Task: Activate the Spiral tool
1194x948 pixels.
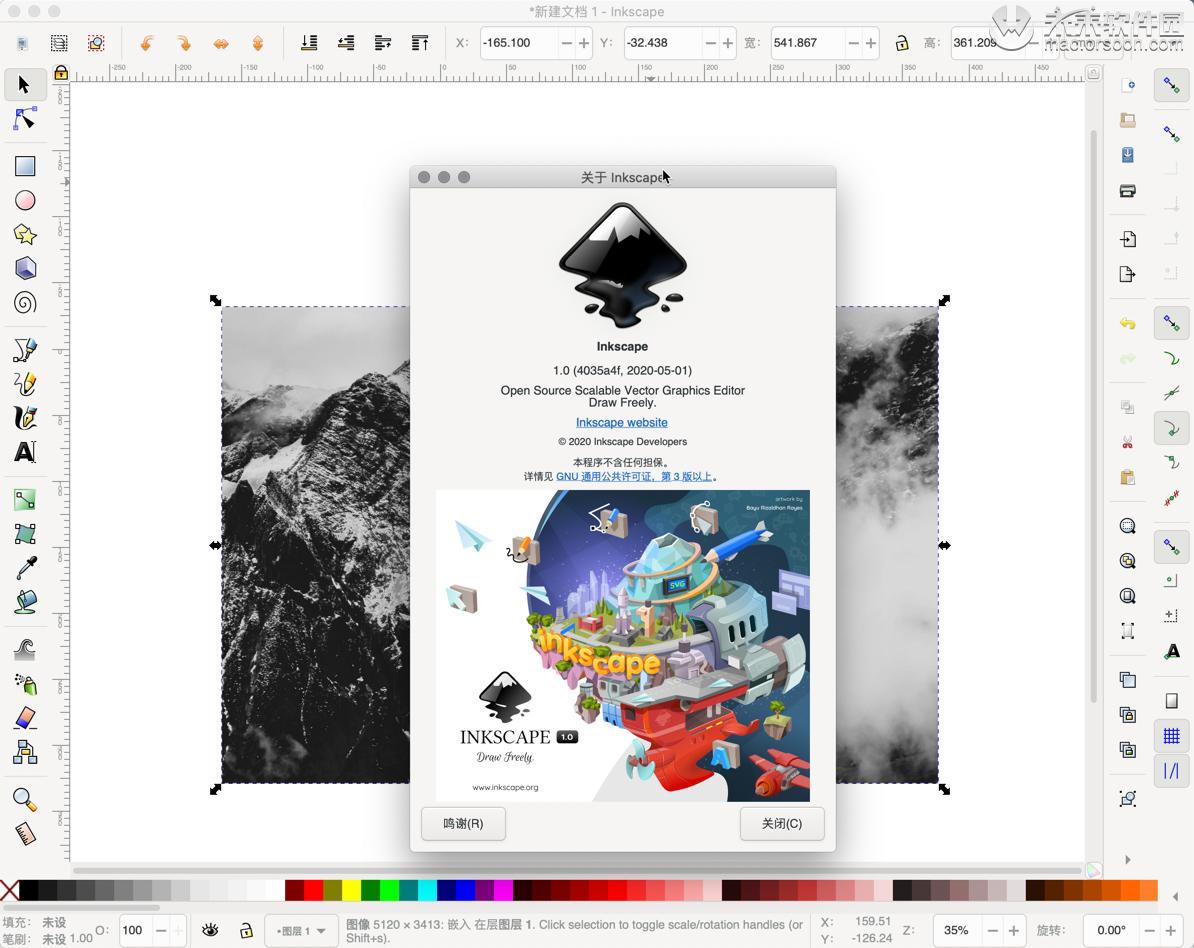Action: tap(24, 303)
